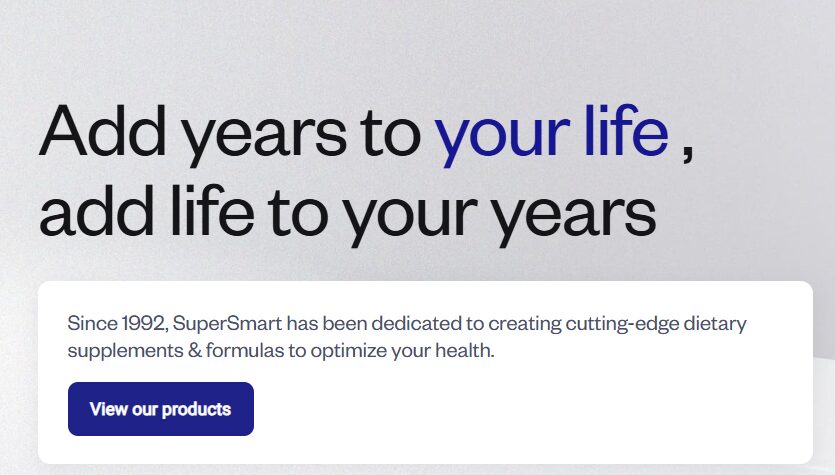The width and height of the screenshot is (835, 475).
Task: Click the word "Add" starting the headline
Action: pos(96,133)
